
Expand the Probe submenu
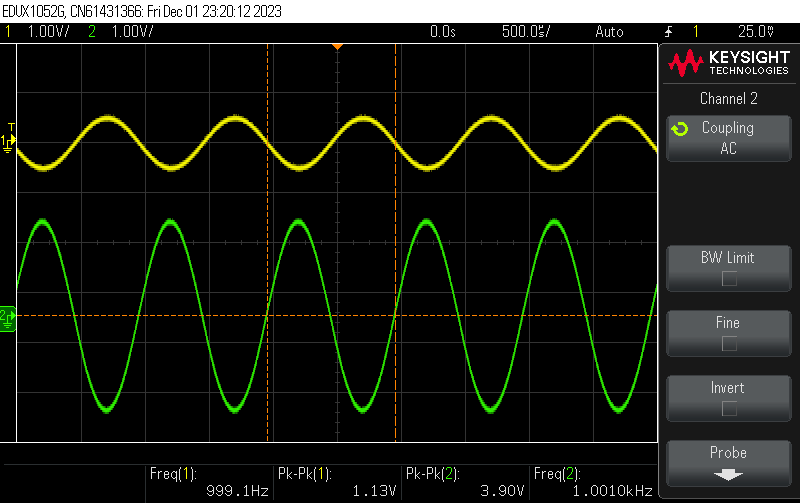click(x=729, y=463)
